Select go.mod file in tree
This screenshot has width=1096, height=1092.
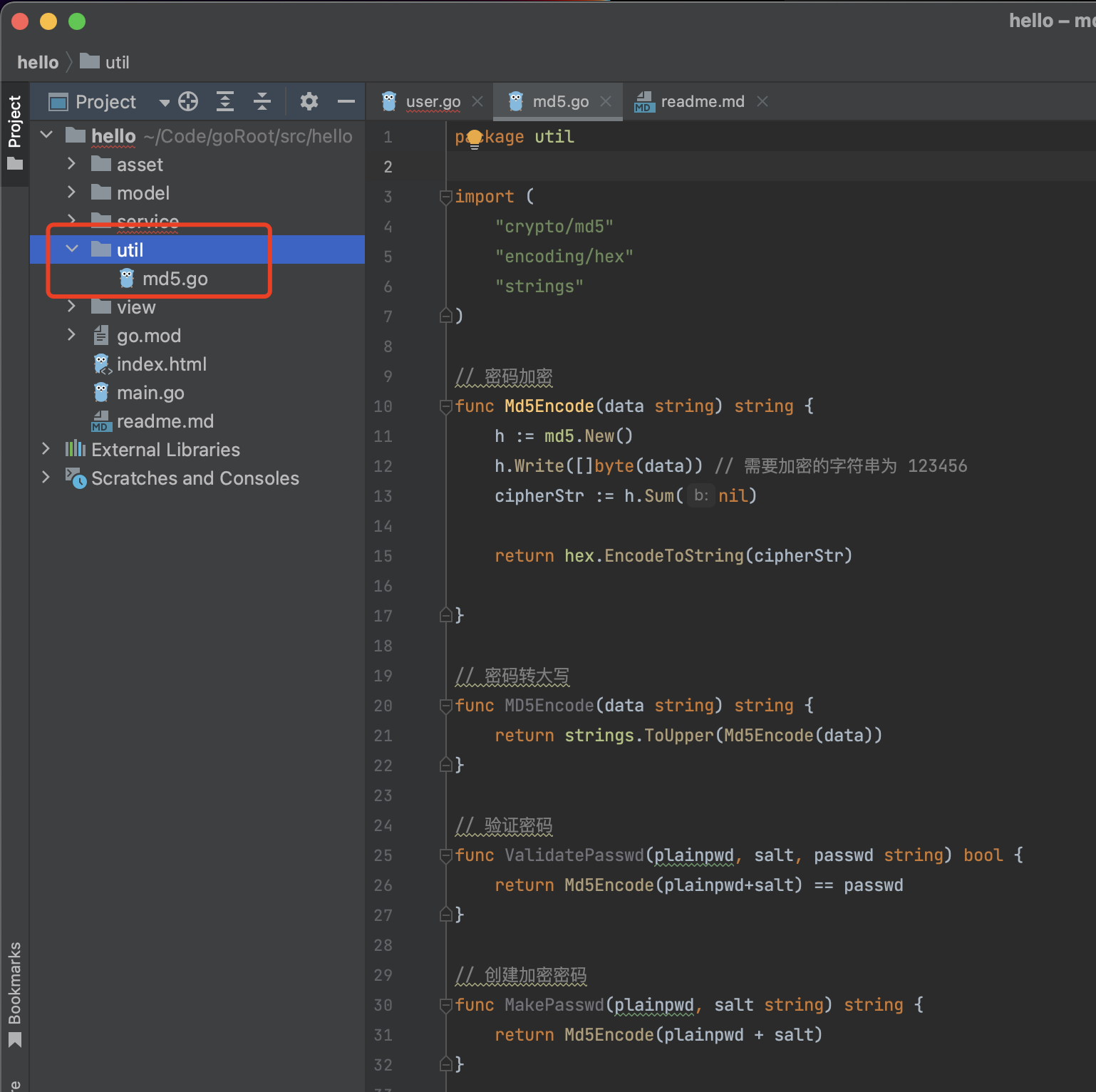[x=149, y=336]
